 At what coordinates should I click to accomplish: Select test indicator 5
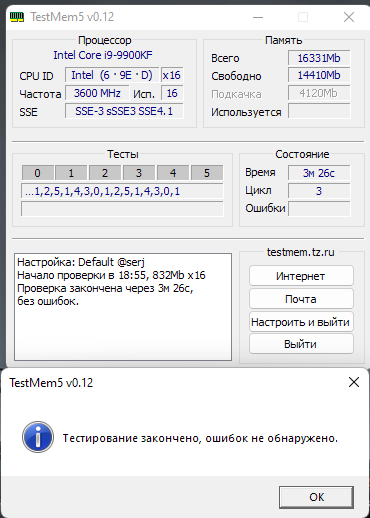click(x=207, y=173)
